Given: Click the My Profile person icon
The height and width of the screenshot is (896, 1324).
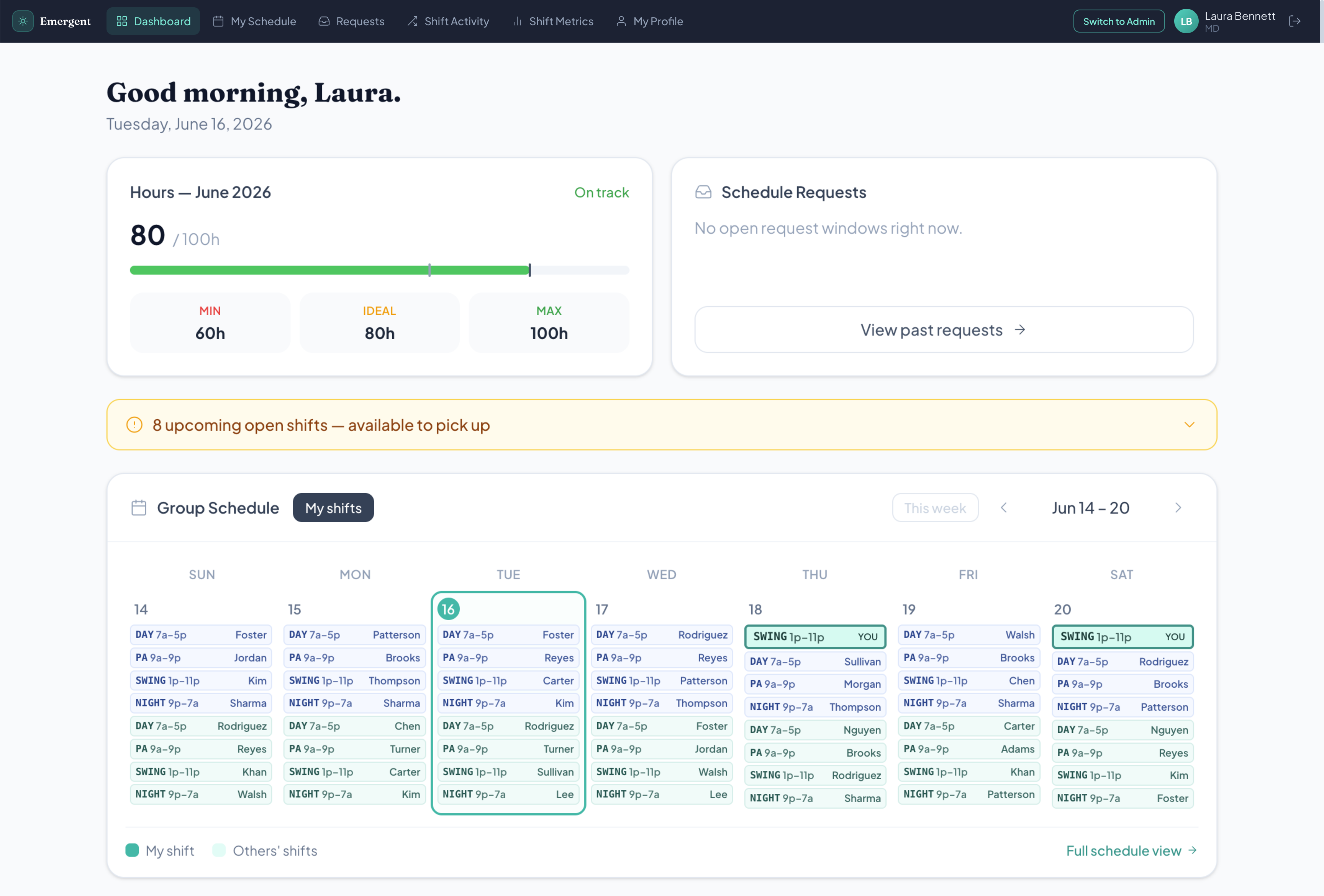Looking at the screenshot, I should [x=621, y=21].
